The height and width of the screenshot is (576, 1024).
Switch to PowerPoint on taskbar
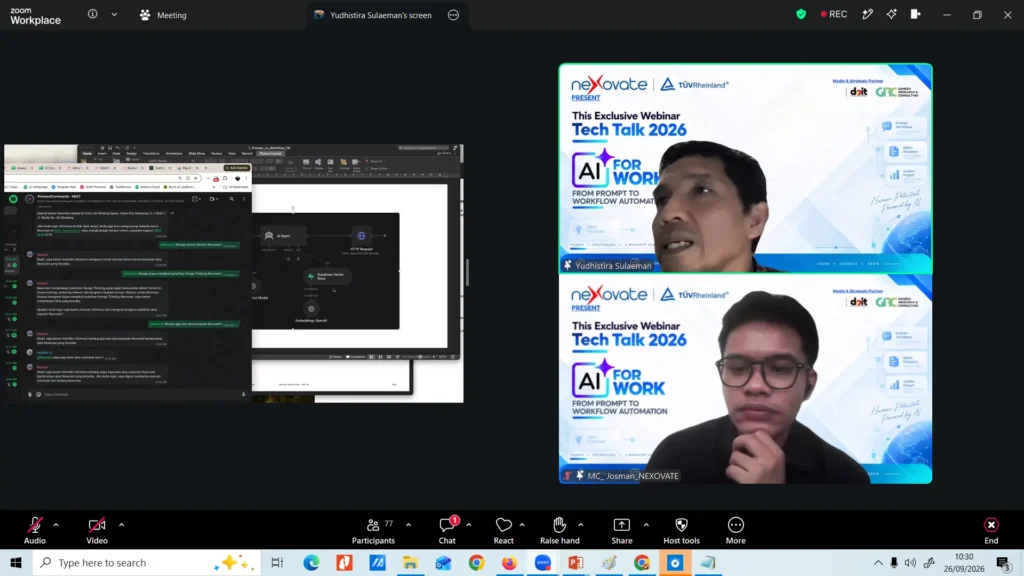click(x=576, y=562)
